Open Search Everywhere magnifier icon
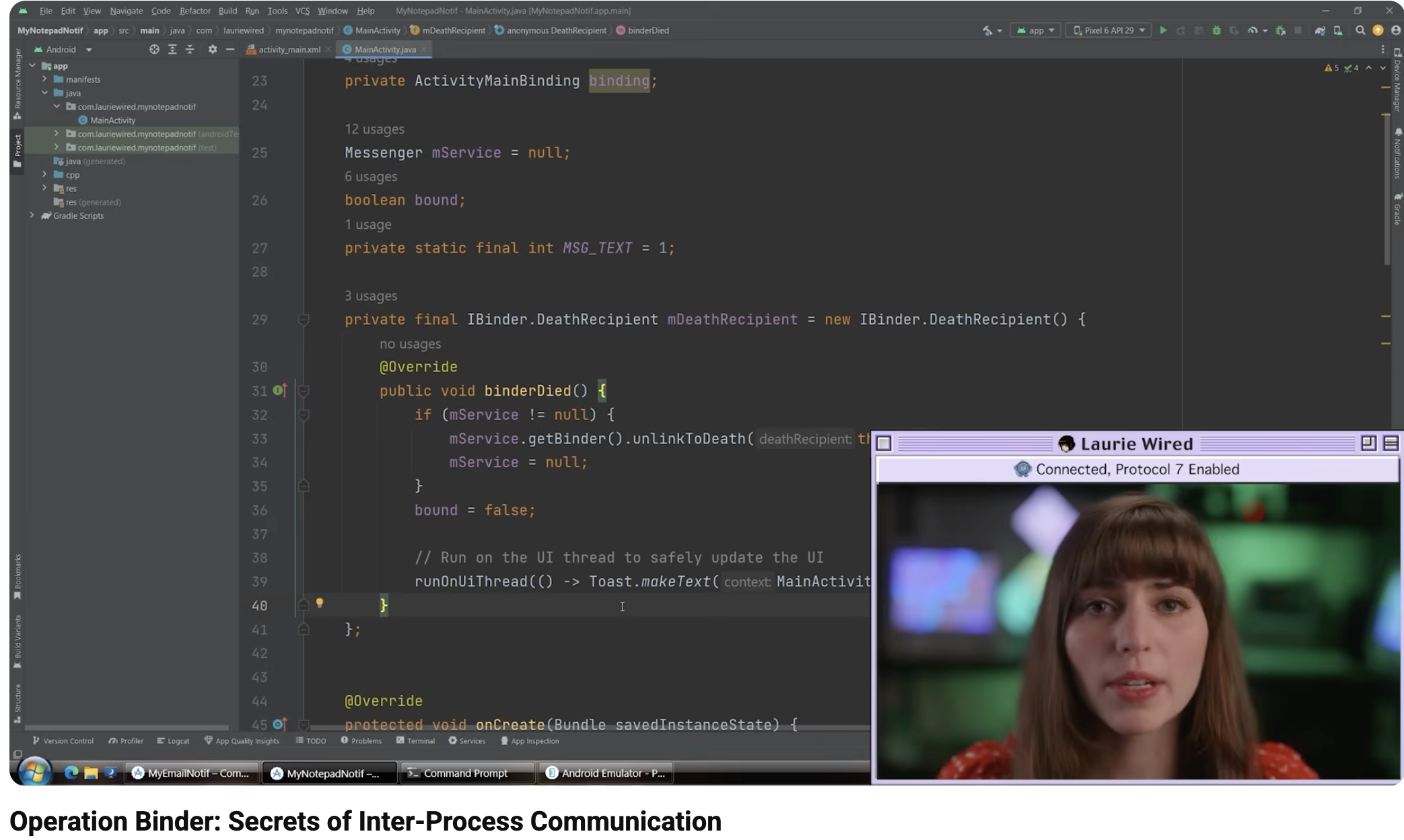 coord(1360,30)
